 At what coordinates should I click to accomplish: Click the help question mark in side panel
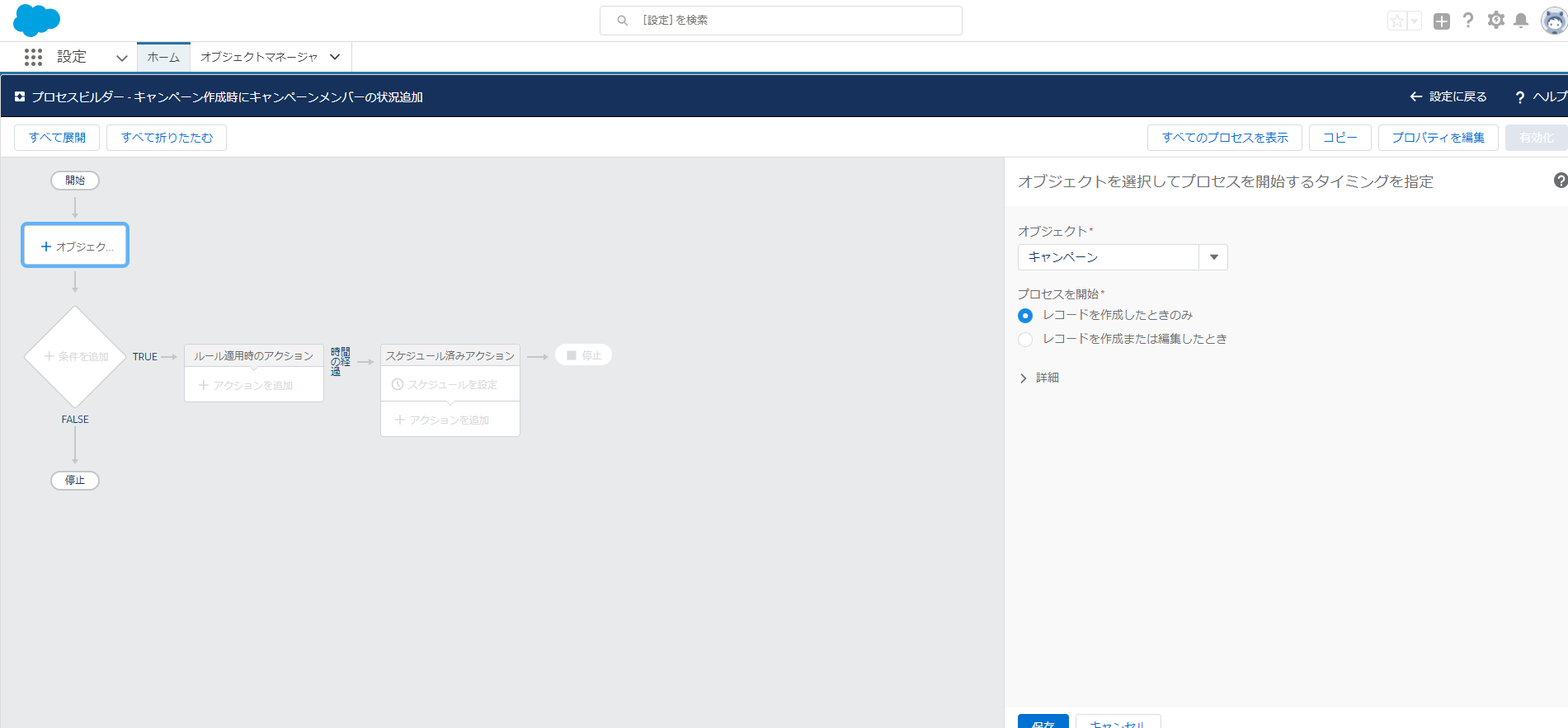coord(1560,181)
